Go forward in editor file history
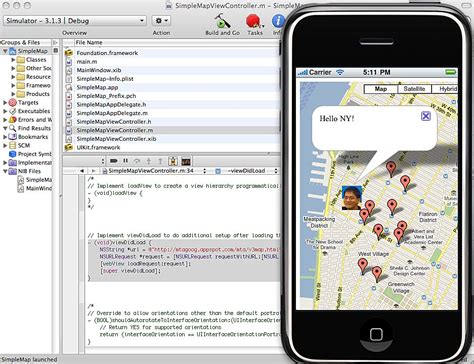This screenshot has width=474, height=364. point(93,171)
